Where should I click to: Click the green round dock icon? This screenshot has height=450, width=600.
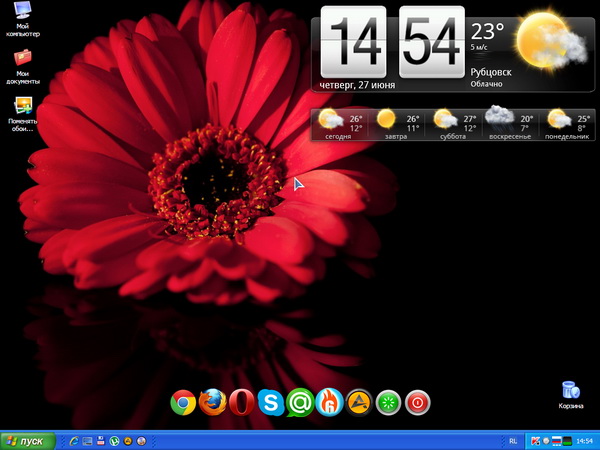coord(388,403)
